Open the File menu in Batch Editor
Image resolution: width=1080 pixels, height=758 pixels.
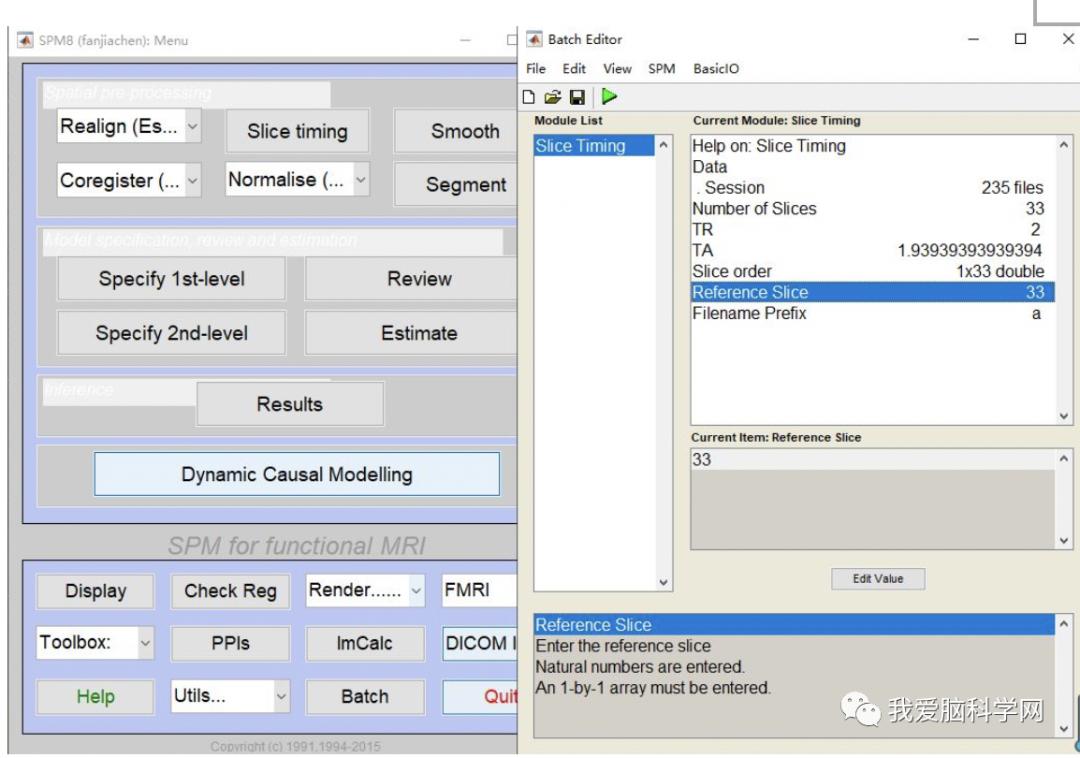coord(536,69)
